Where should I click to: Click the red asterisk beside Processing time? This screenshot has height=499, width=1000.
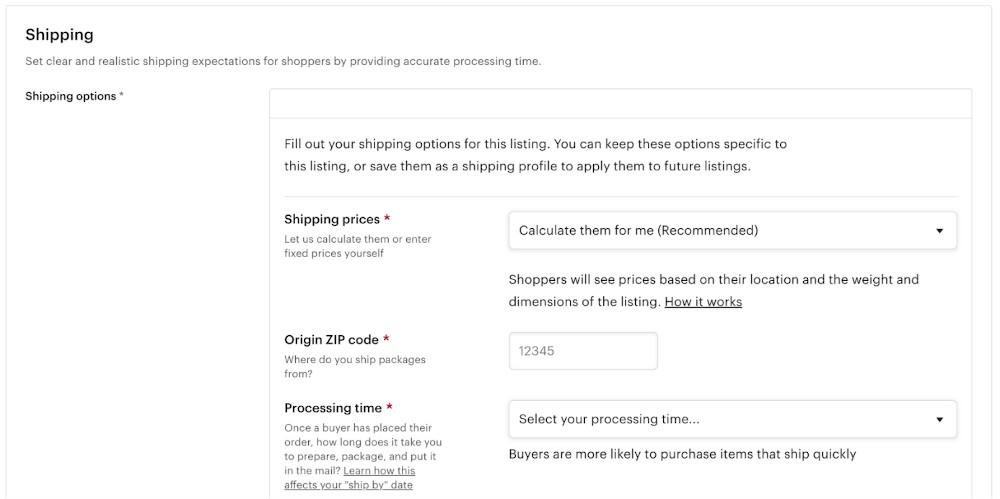click(x=389, y=408)
